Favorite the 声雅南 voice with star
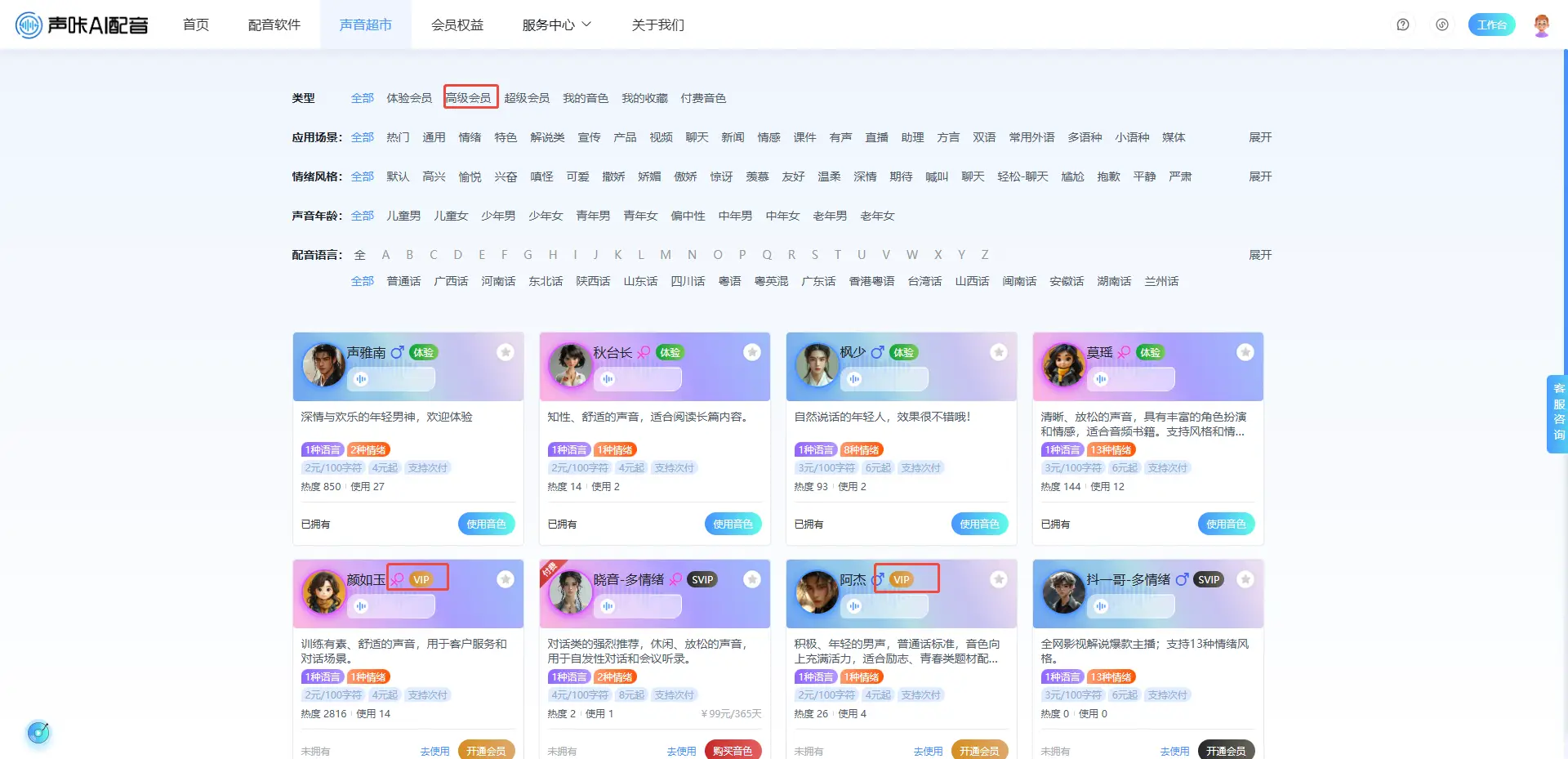 point(506,352)
